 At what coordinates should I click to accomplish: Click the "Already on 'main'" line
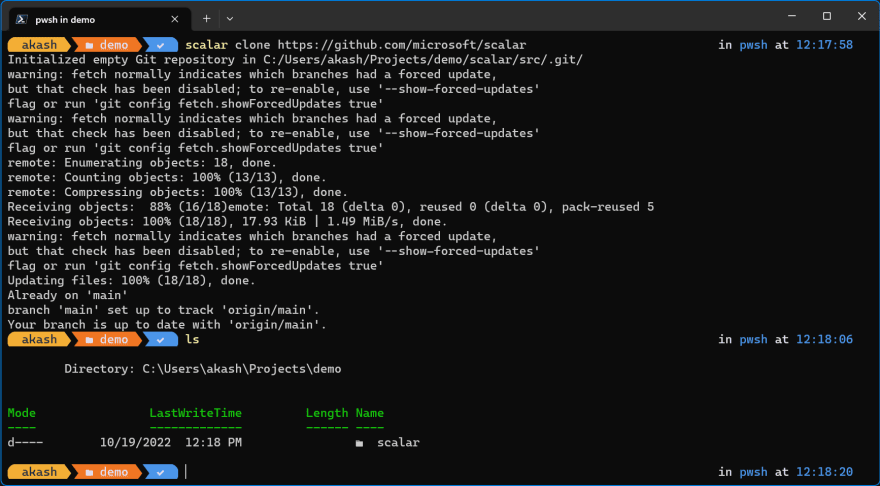pyautogui.click(x=67, y=295)
